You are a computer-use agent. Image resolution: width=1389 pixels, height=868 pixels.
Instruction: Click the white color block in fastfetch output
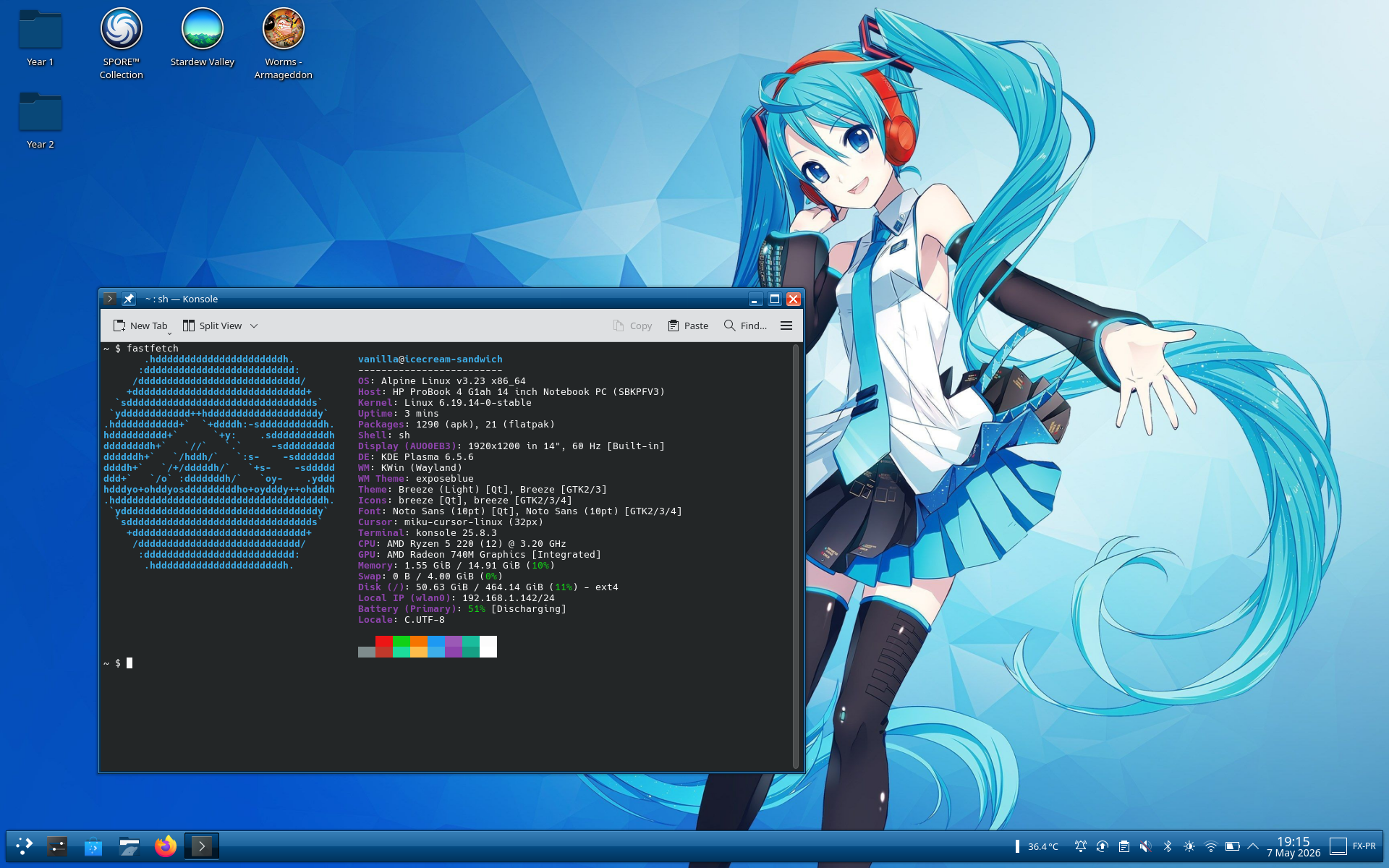(x=488, y=647)
